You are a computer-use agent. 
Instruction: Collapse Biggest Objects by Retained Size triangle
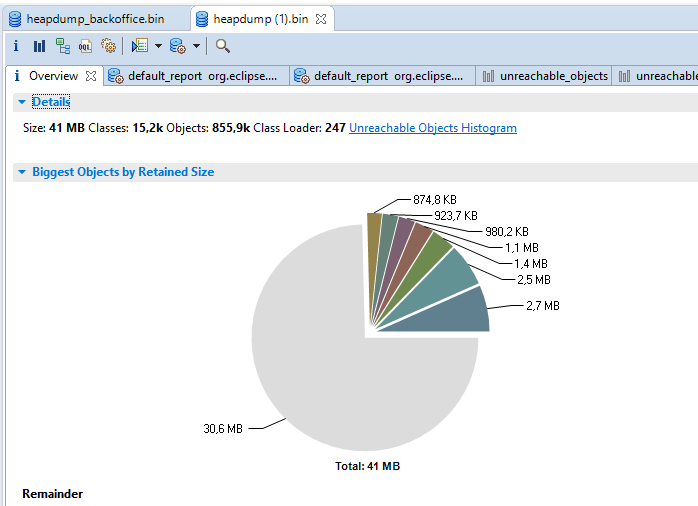(x=22, y=172)
